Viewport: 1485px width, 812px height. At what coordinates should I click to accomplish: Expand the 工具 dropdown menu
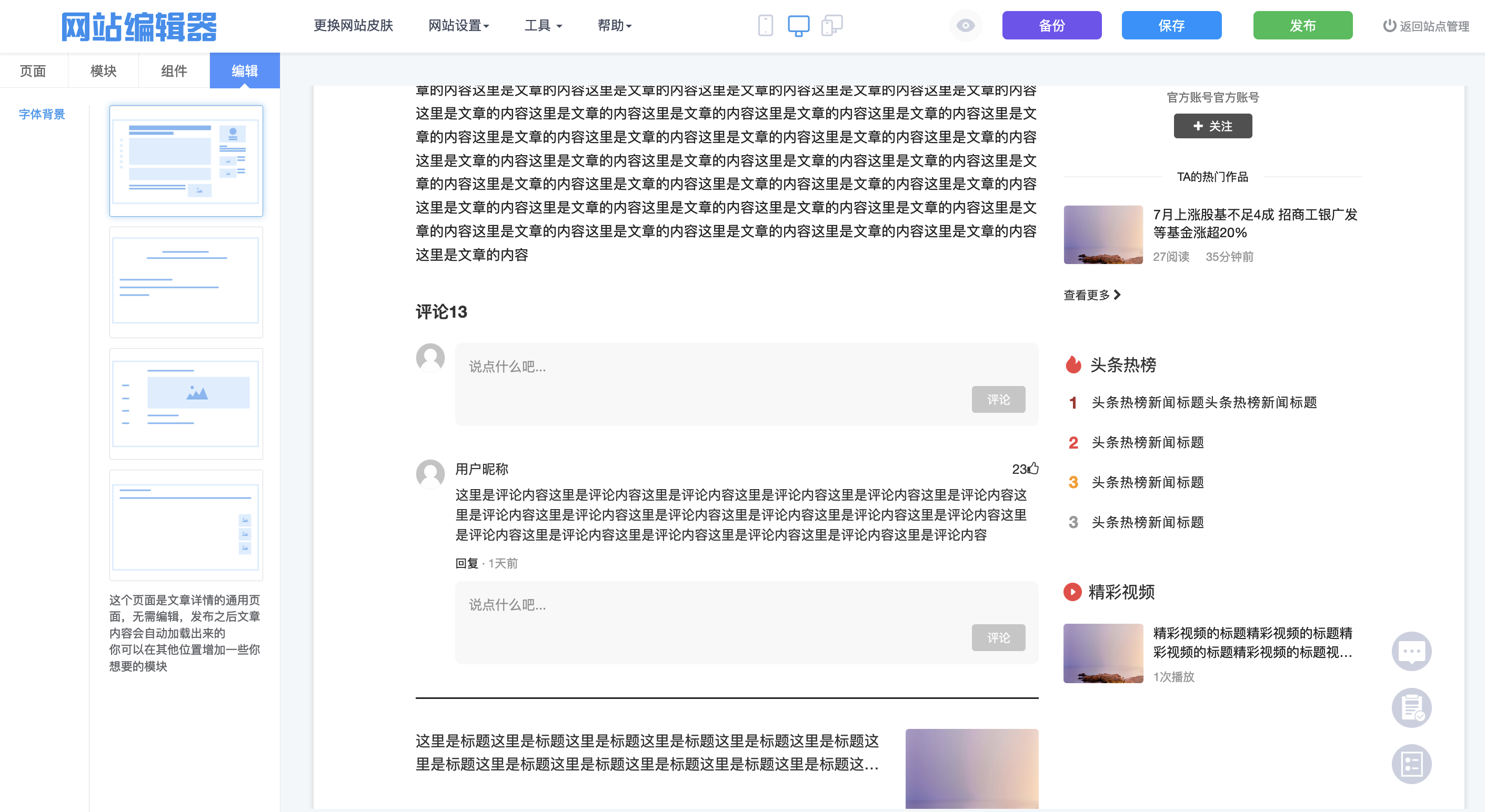pyautogui.click(x=543, y=25)
